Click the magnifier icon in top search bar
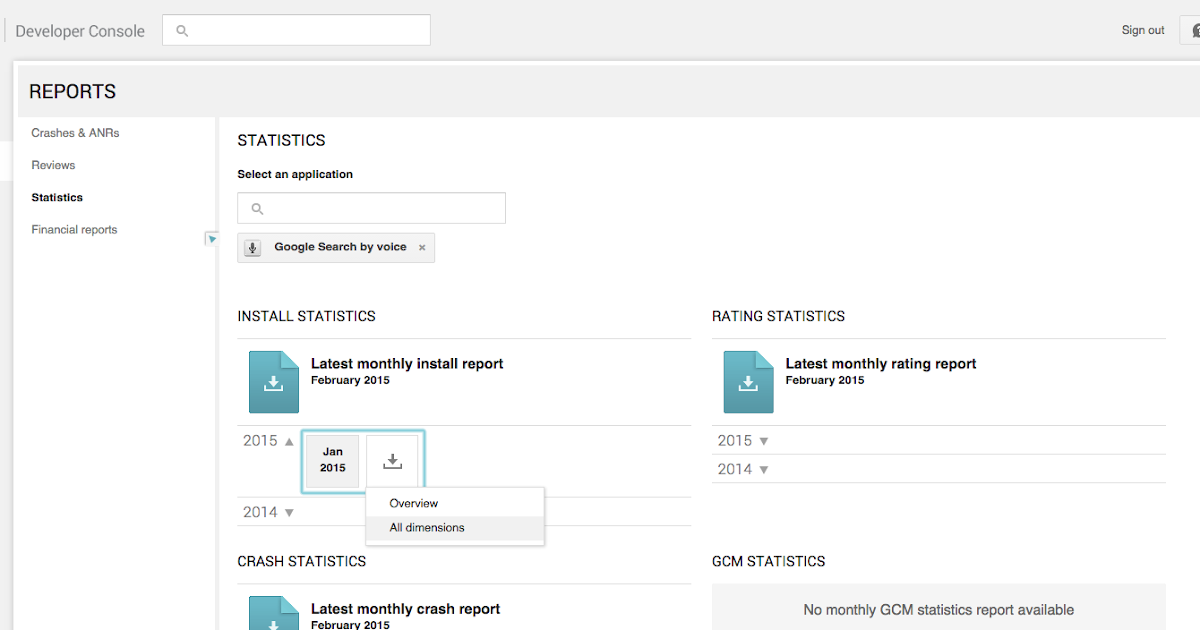 182,31
